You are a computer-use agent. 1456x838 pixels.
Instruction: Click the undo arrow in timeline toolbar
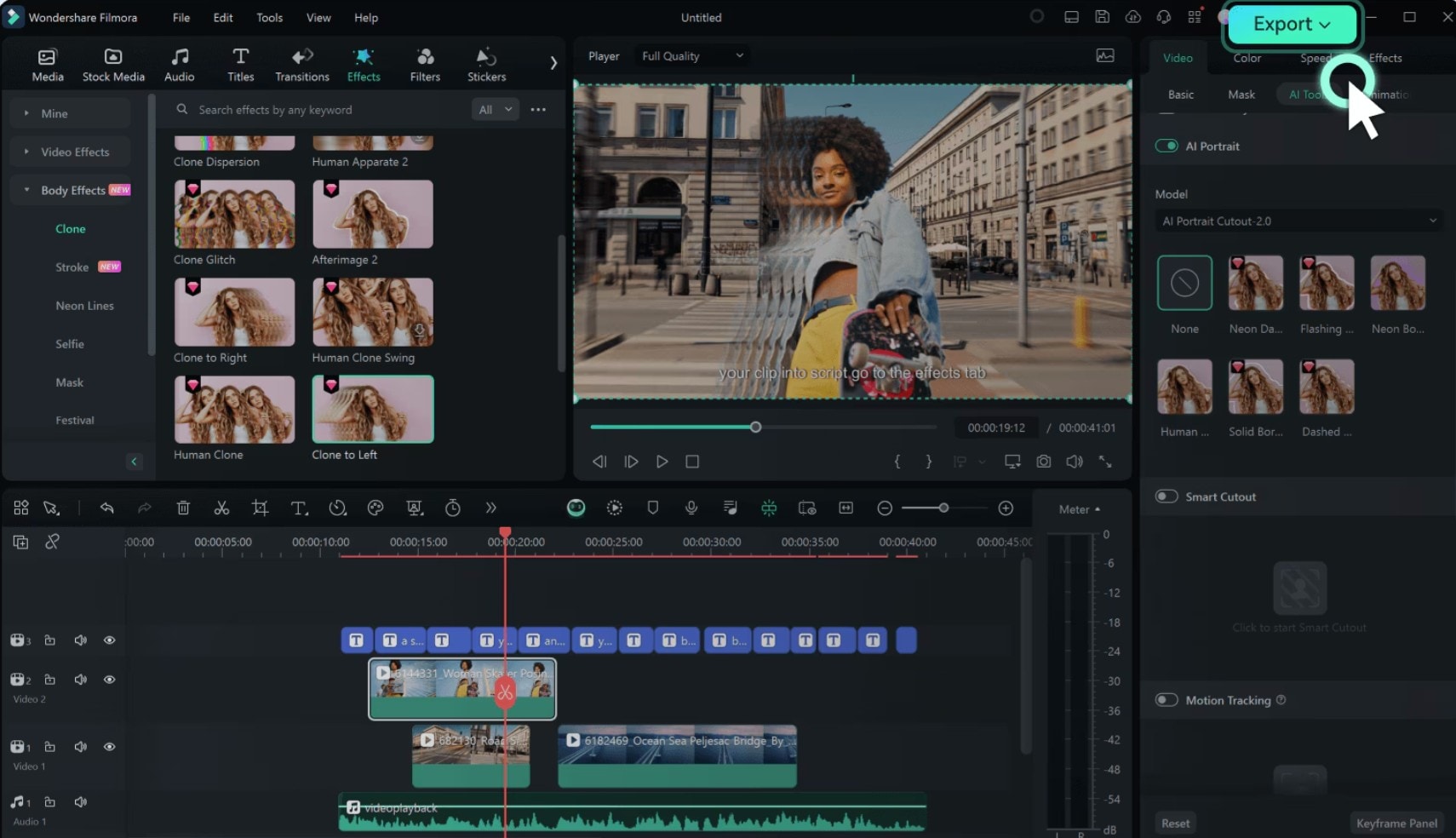[107, 508]
